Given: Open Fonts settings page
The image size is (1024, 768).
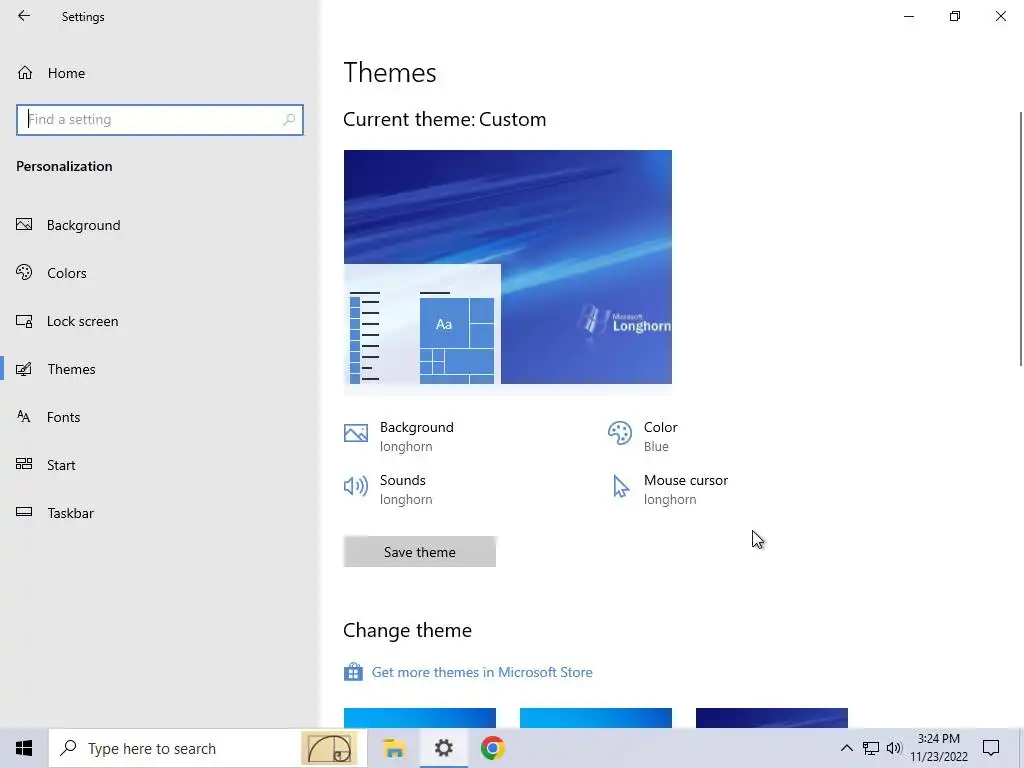Looking at the screenshot, I should pos(63,417).
